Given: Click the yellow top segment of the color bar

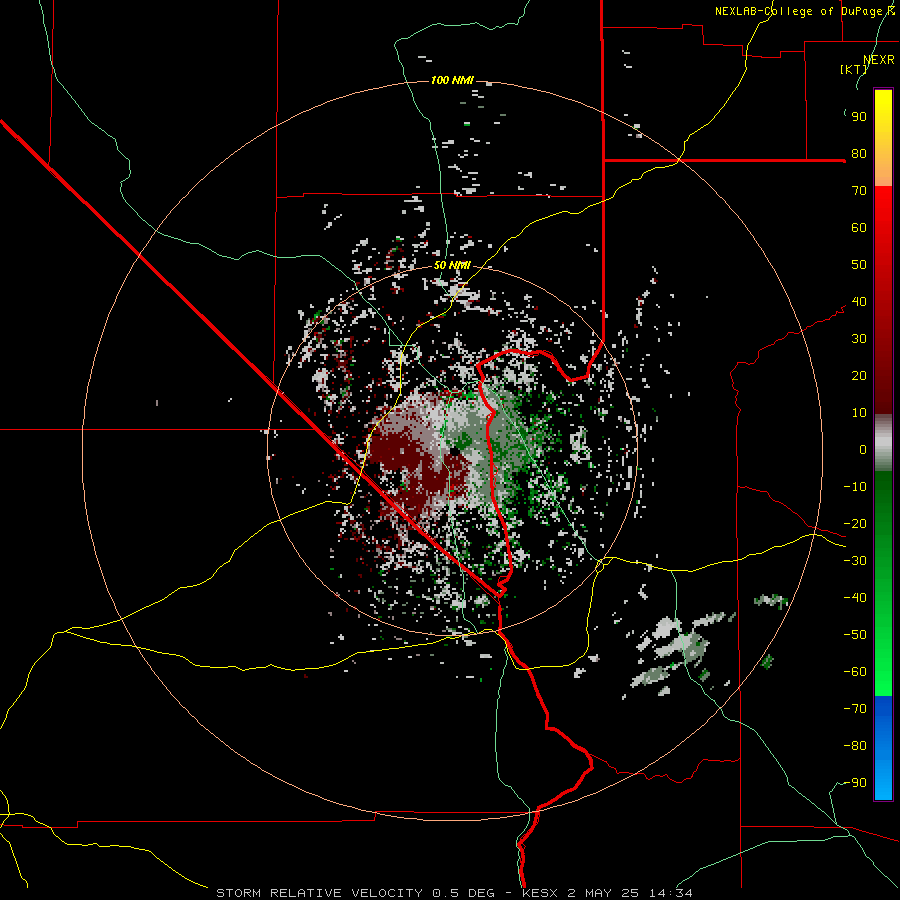Looking at the screenshot, I should coord(883,138).
